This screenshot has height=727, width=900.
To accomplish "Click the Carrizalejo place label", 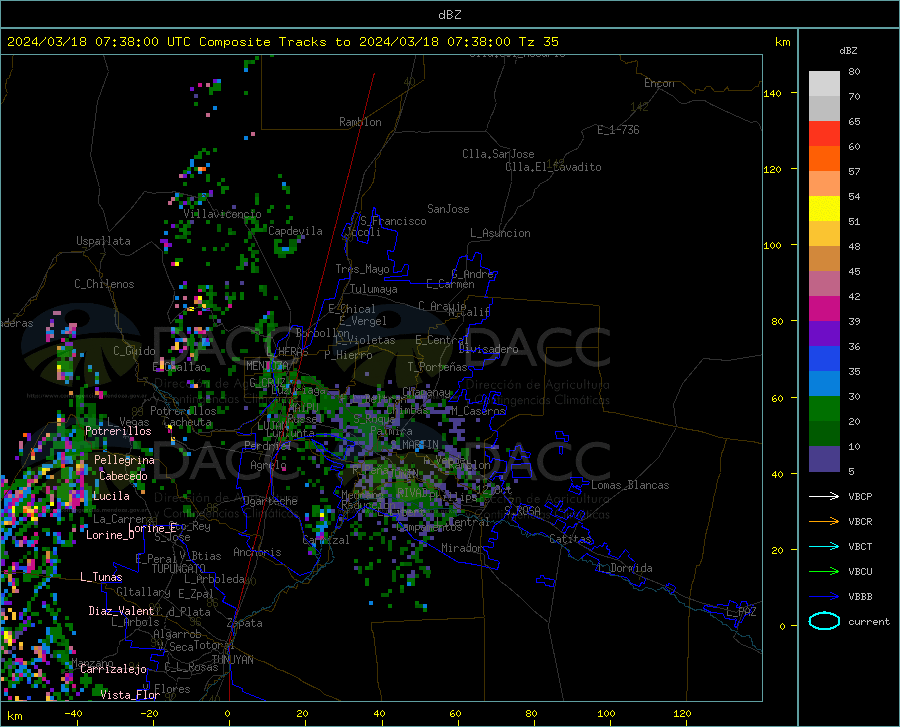I will coord(113,669).
